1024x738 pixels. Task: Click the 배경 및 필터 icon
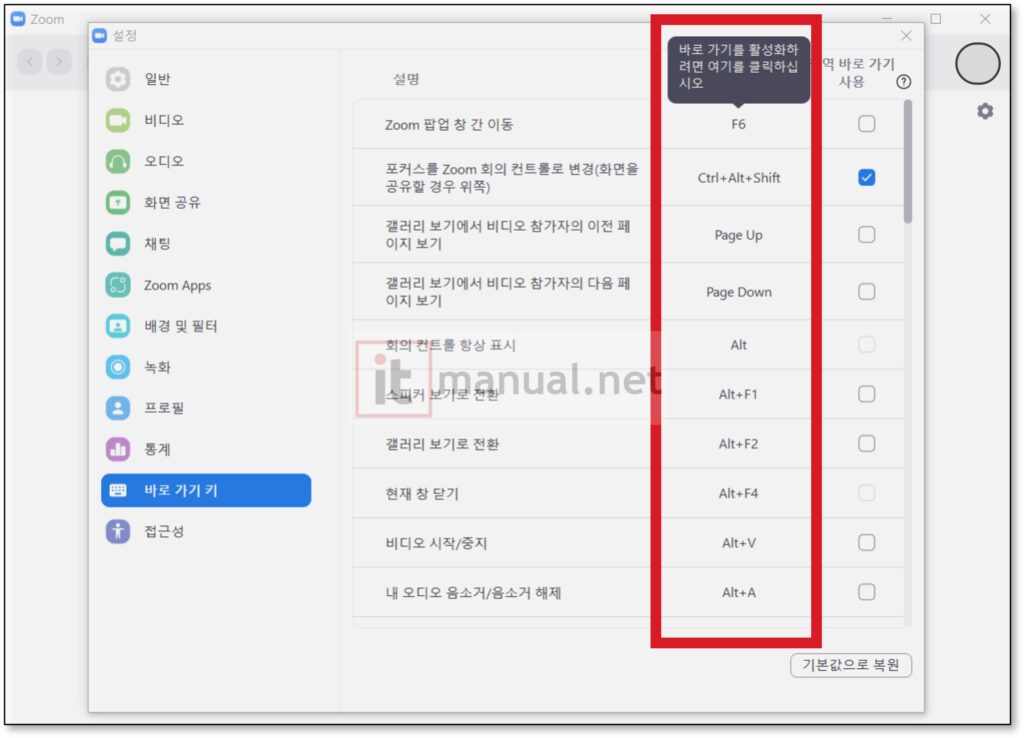click(x=118, y=326)
